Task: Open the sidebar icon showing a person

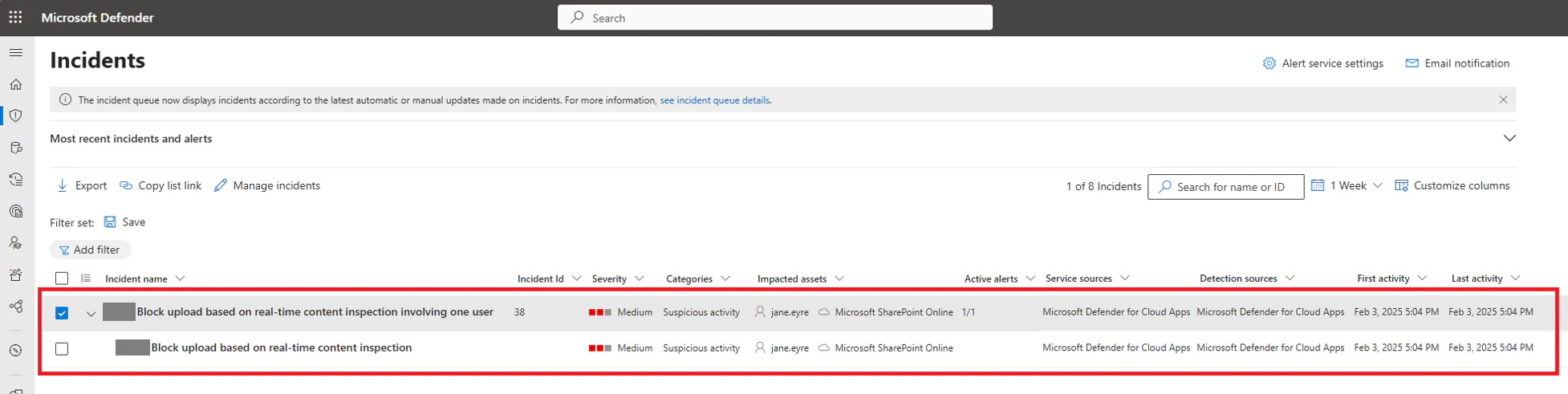Action: (15, 242)
